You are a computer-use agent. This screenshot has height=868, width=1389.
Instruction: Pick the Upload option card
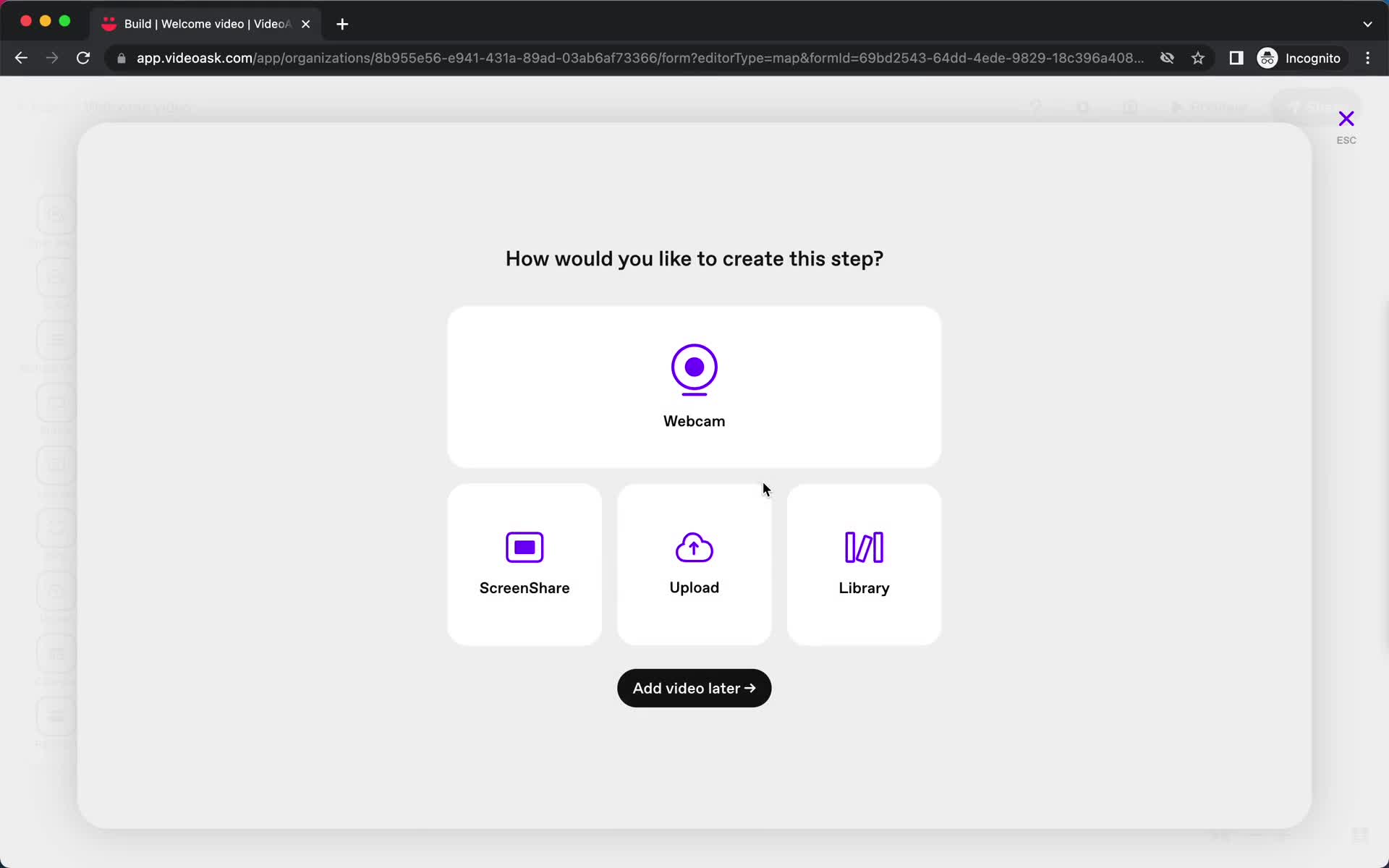click(x=694, y=564)
